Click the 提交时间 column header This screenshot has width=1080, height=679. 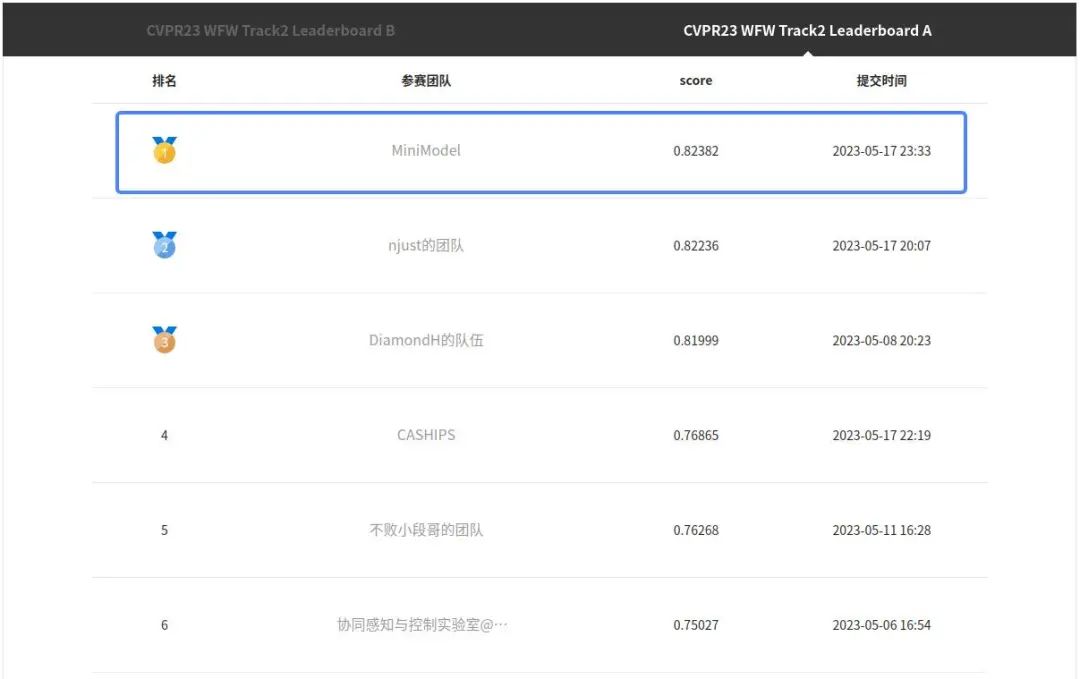coord(881,81)
